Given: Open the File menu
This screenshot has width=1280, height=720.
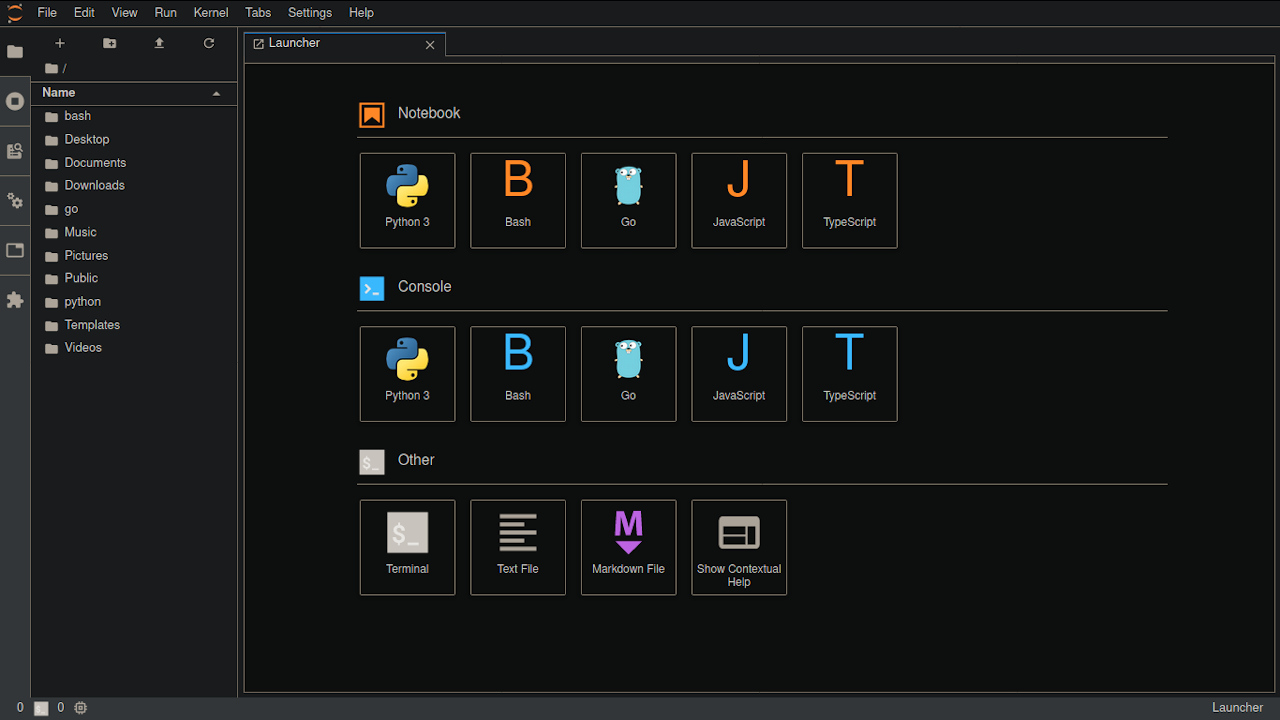Looking at the screenshot, I should (47, 13).
